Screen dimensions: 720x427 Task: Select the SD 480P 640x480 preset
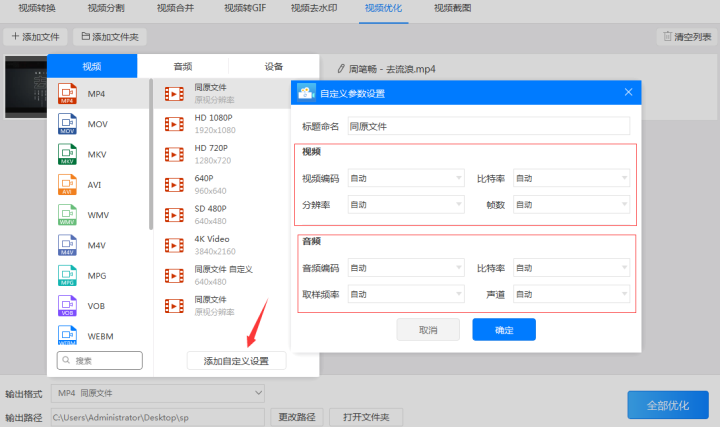tap(220, 215)
